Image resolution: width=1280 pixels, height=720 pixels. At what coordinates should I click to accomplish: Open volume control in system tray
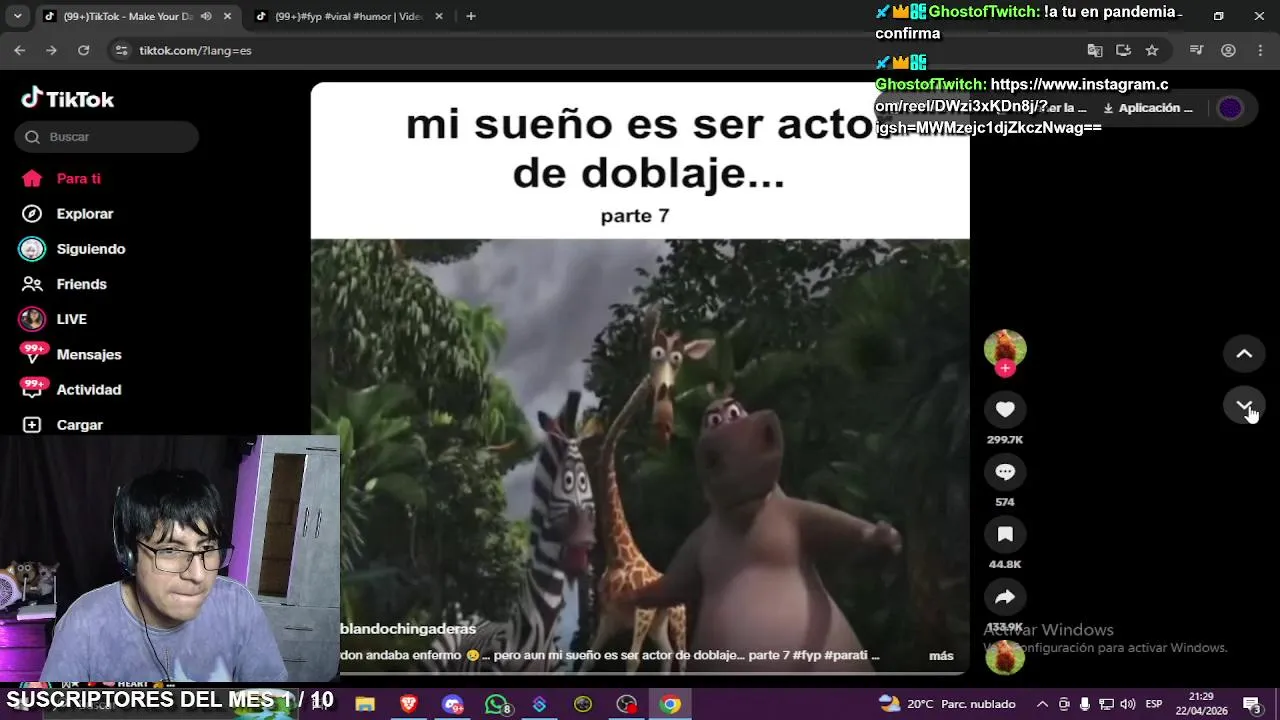1128,704
